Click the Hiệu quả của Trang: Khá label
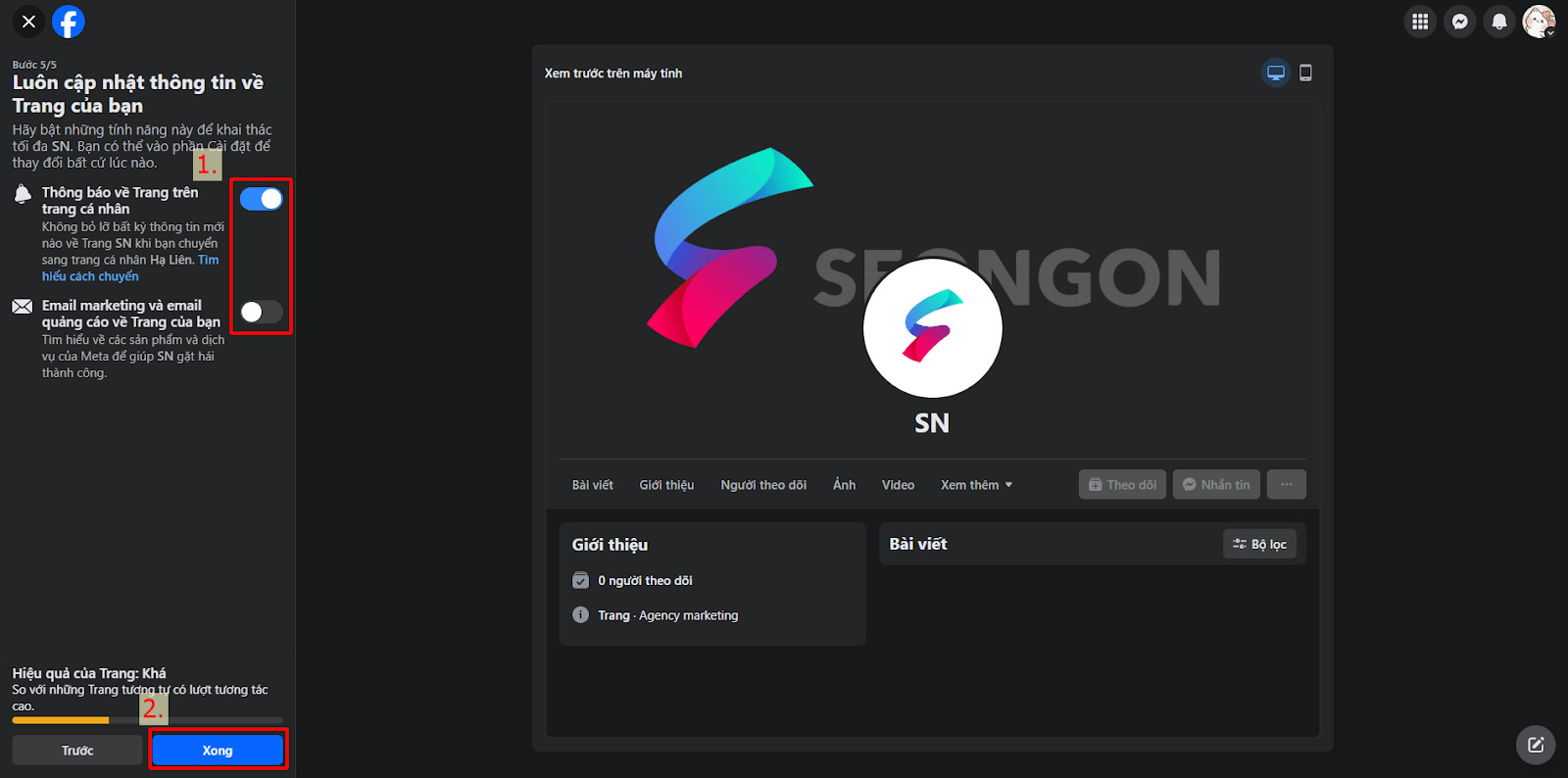The width and height of the screenshot is (1568, 778). pos(89,673)
